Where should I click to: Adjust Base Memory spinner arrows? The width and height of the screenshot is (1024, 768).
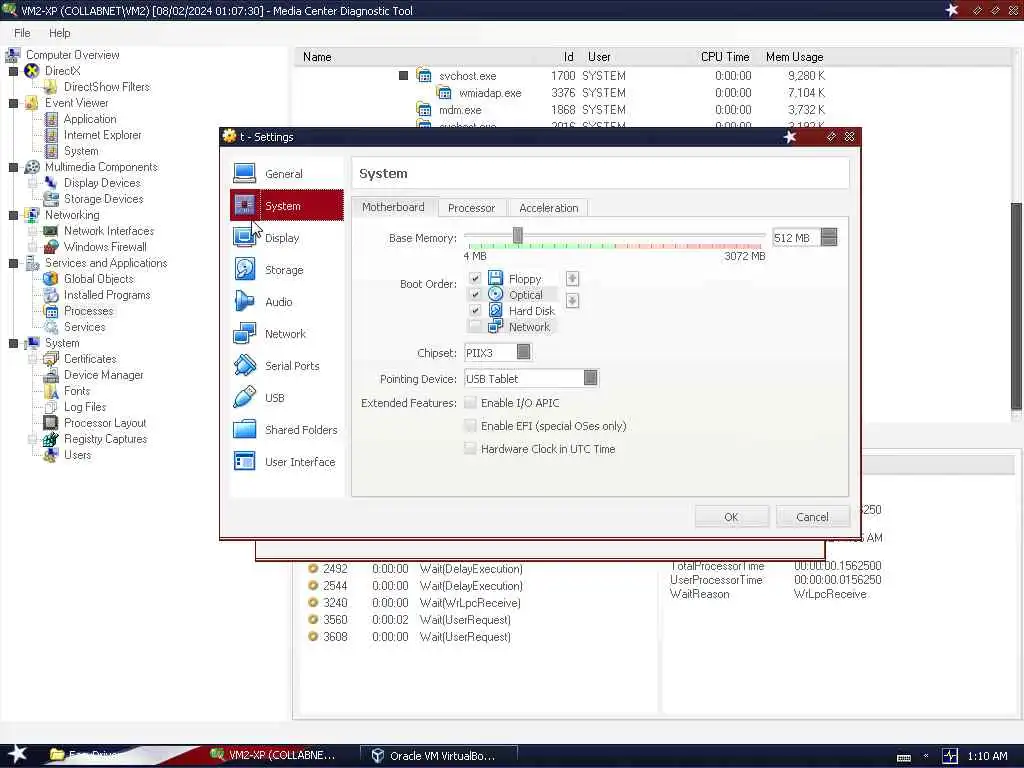(829, 238)
